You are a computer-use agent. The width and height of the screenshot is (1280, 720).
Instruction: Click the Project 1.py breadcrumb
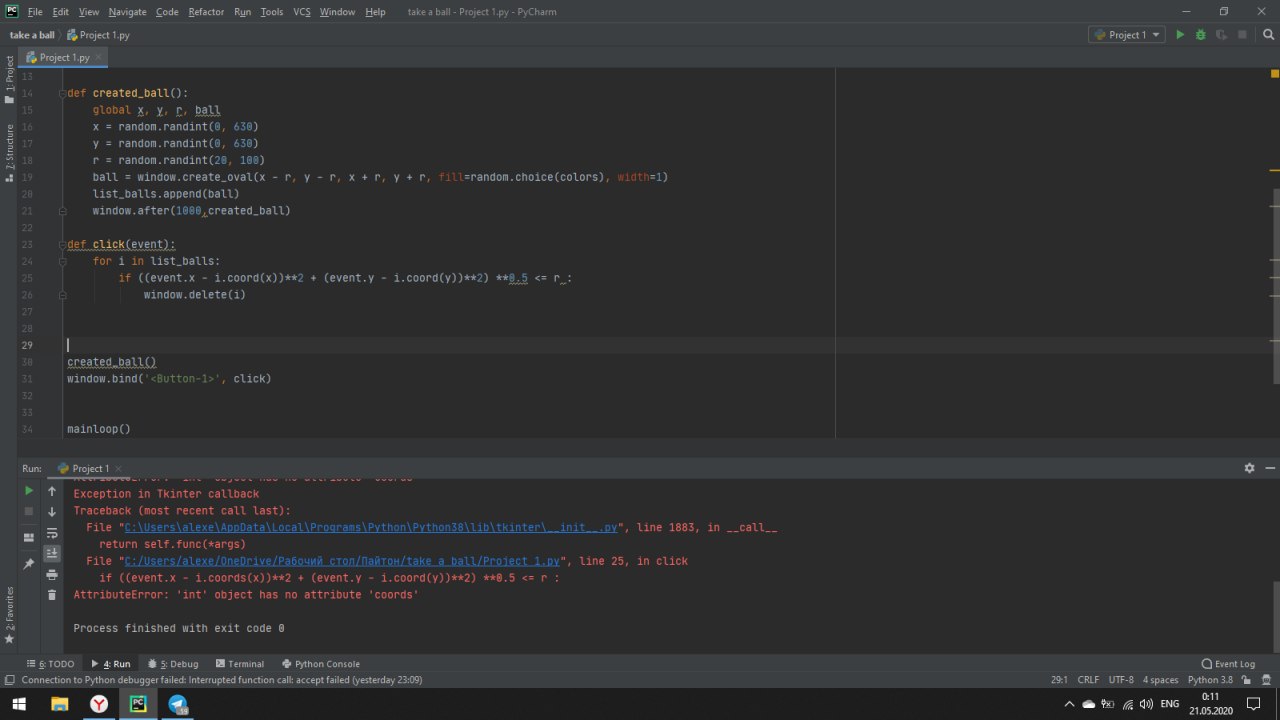click(x=98, y=35)
